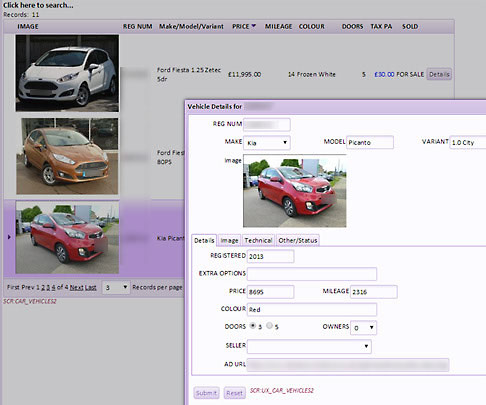The height and width of the screenshot is (405, 486).
Task: Sort by the REG NUM column header
Action: coord(137,26)
